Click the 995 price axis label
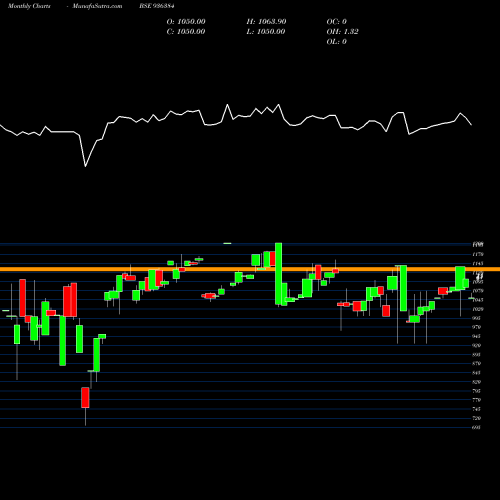The height and width of the screenshot is (500, 500). point(477,318)
